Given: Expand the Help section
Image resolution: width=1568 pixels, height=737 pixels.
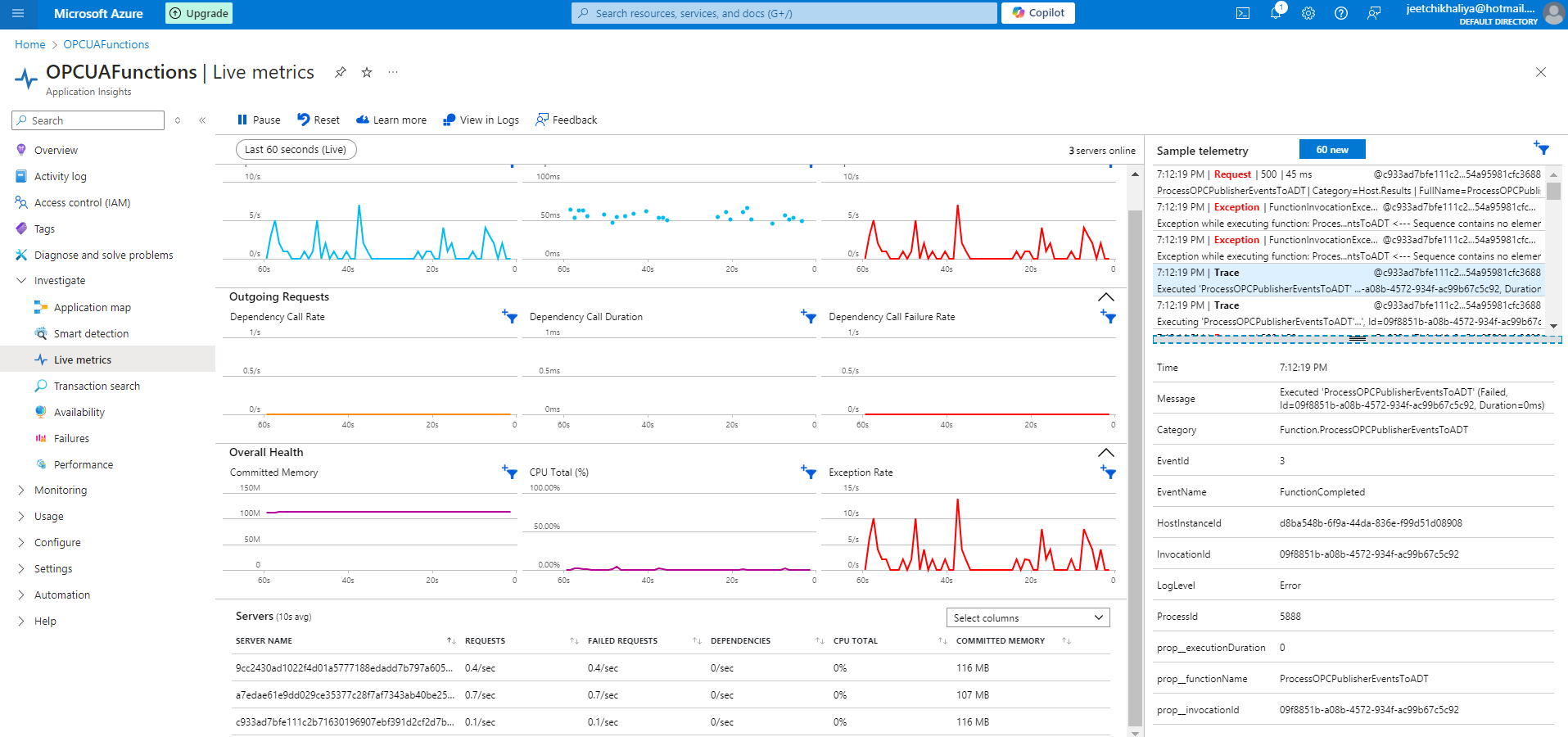Looking at the screenshot, I should pos(21,621).
